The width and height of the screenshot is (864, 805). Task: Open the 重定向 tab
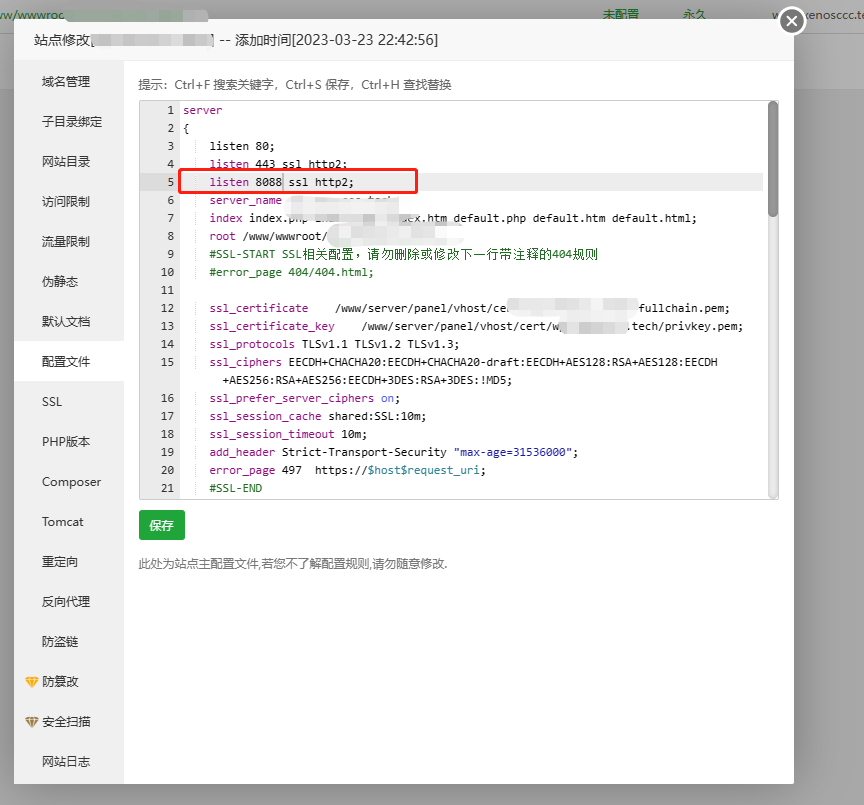tap(60, 561)
